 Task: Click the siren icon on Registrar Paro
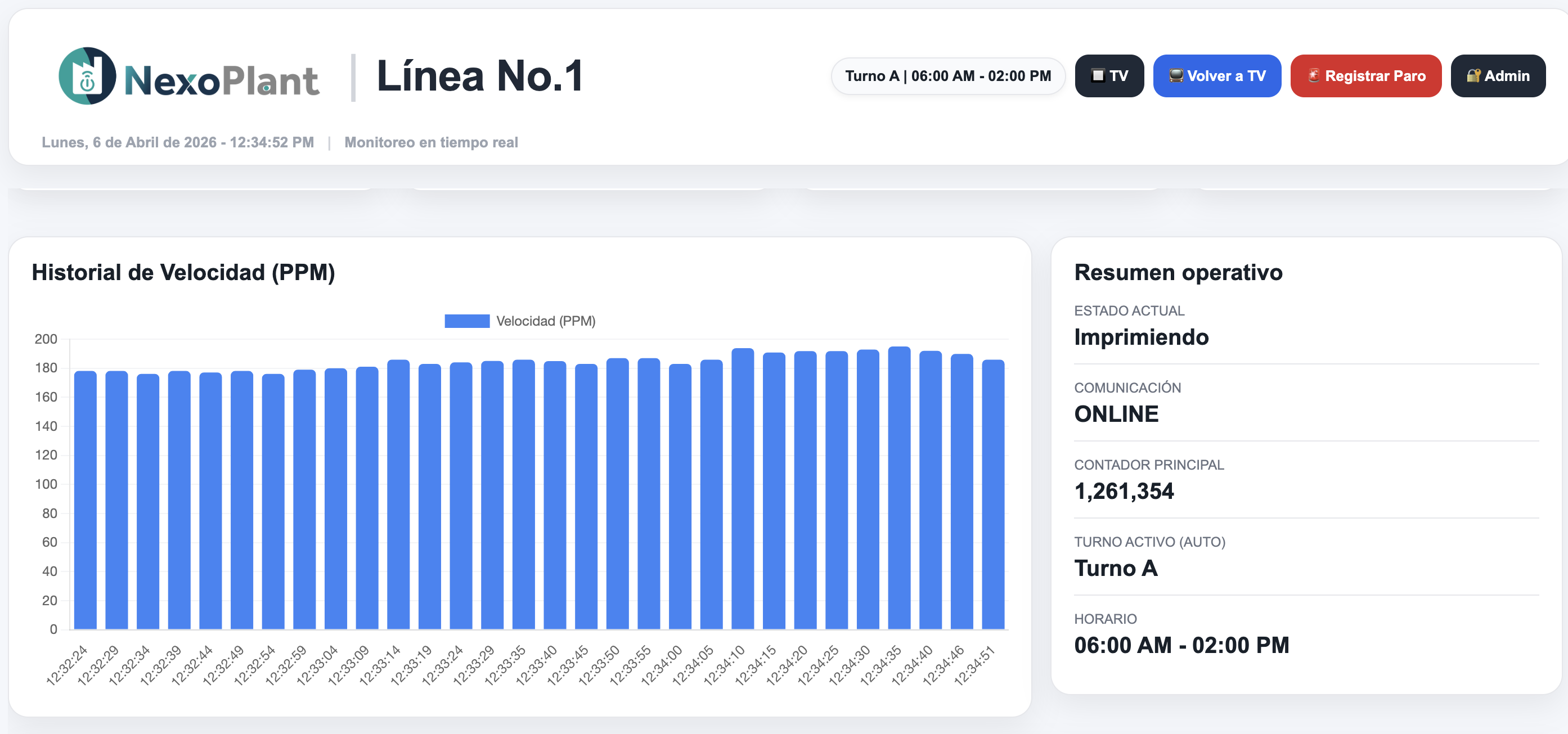click(1314, 75)
